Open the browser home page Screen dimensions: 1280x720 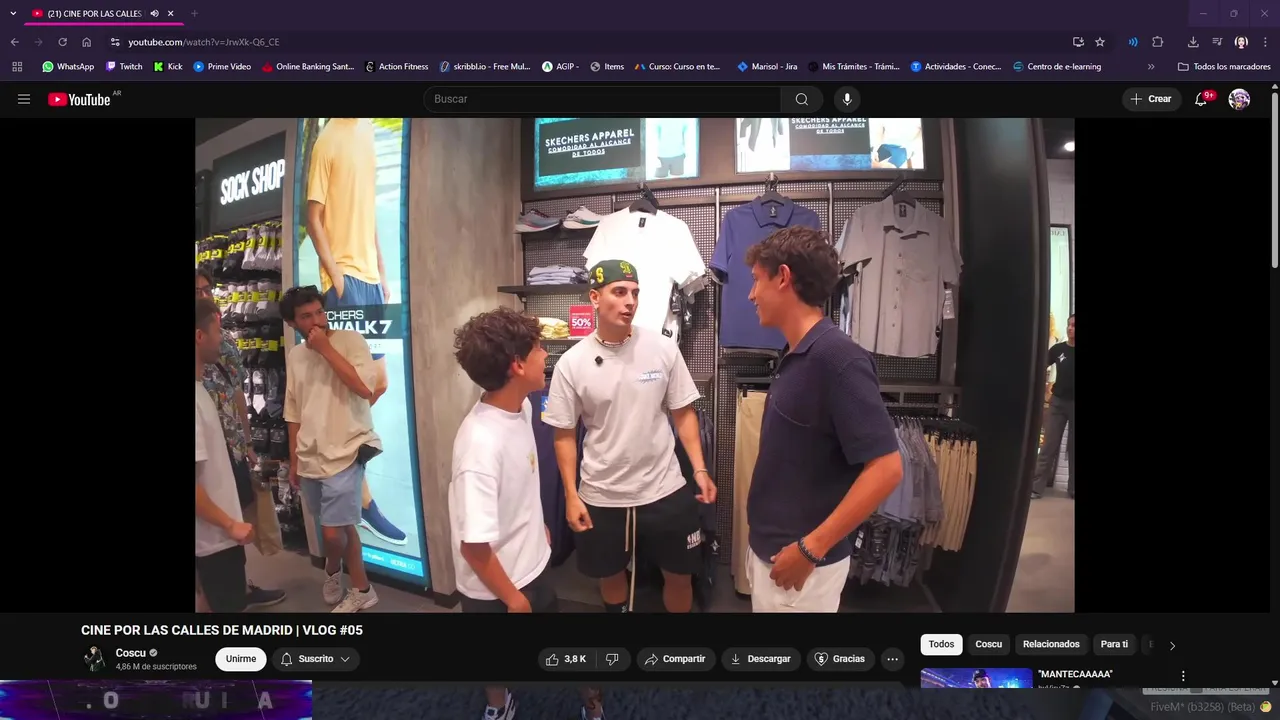[x=86, y=42]
